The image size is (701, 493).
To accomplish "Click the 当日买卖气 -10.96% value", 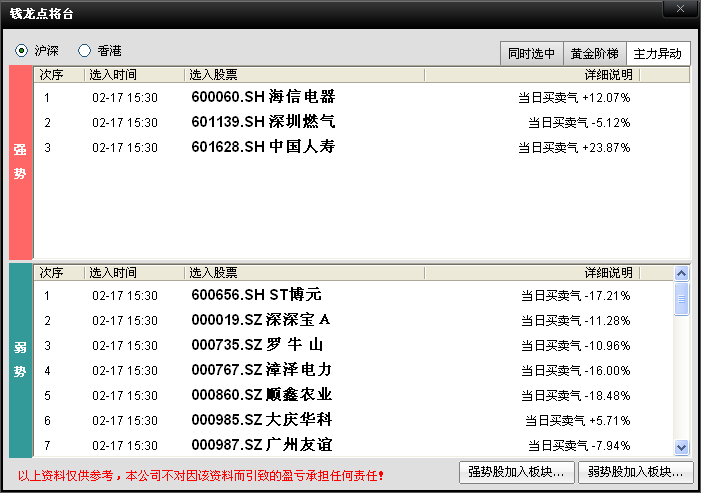I will coord(576,346).
